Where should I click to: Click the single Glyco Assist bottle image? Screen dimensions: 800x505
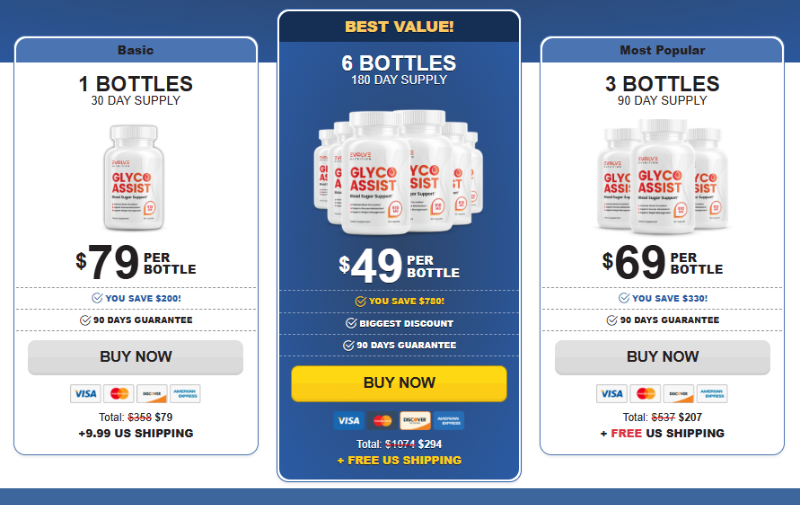(134, 178)
